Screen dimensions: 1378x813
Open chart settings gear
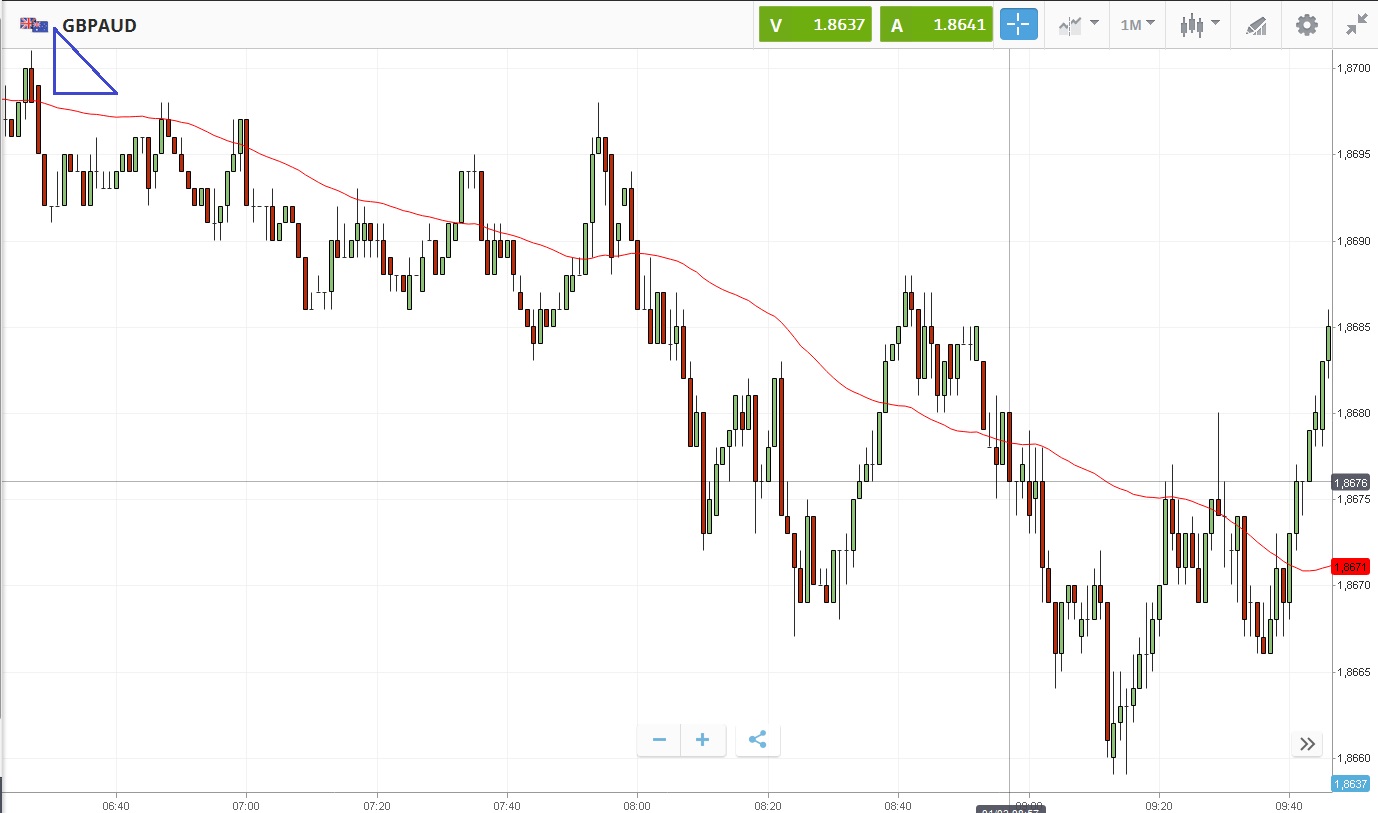click(1307, 25)
